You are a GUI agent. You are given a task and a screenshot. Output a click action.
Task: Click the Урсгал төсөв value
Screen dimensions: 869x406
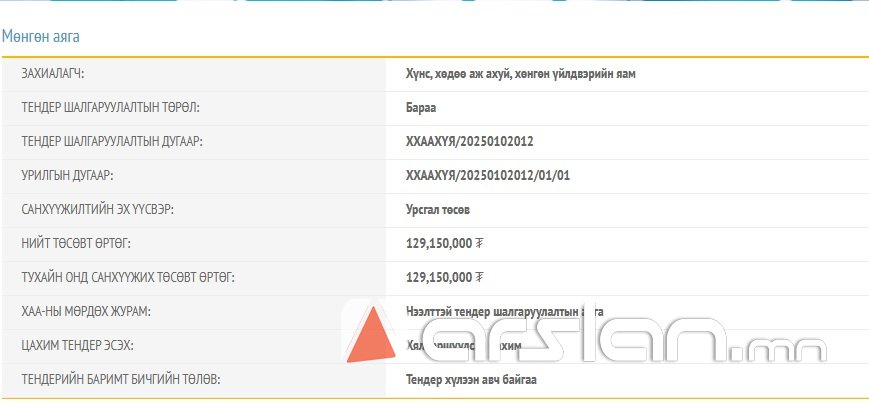tap(438, 210)
